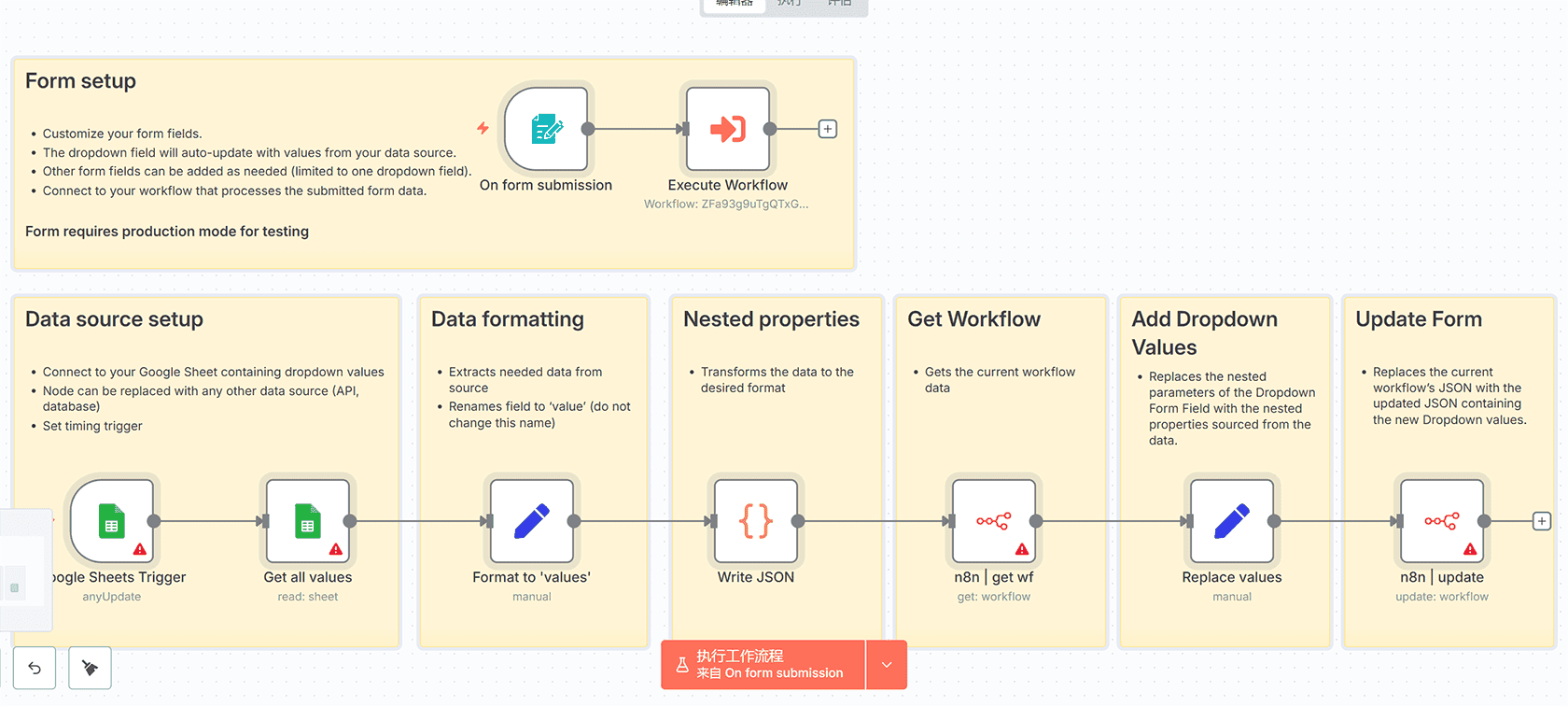Click the broom tidy-up button

pyautogui.click(x=90, y=668)
